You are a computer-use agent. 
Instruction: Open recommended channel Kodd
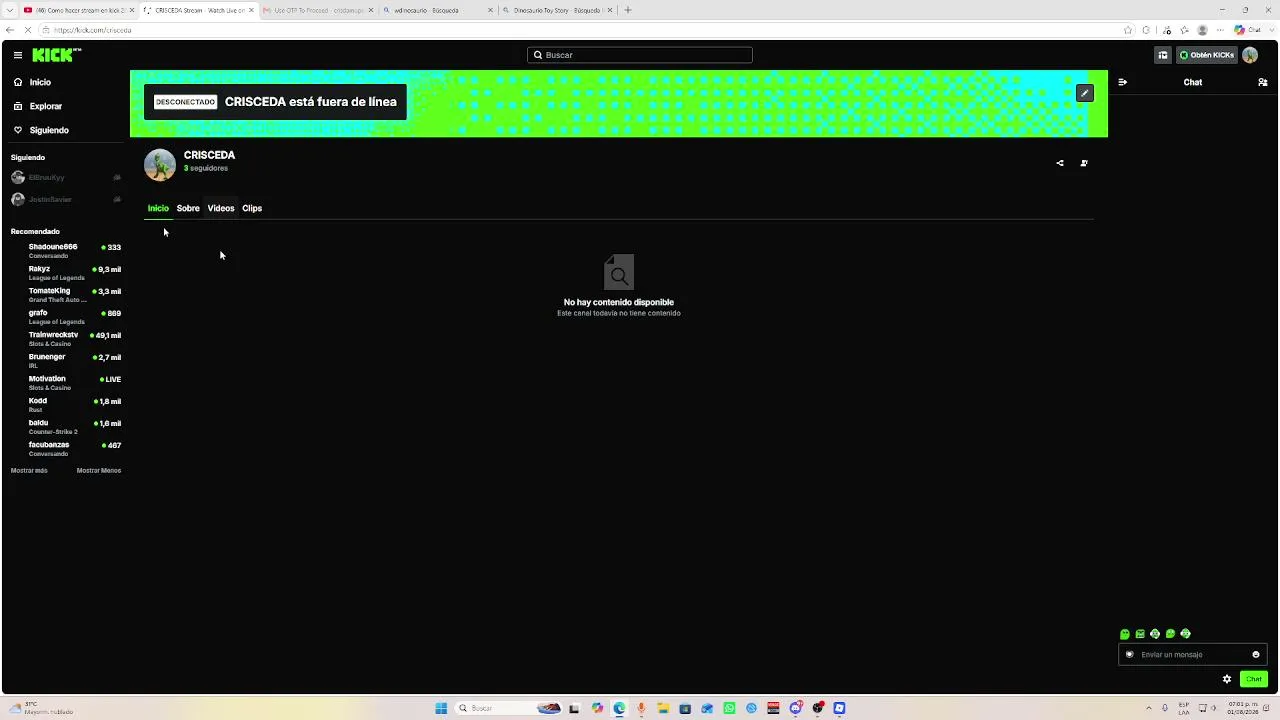(65, 404)
